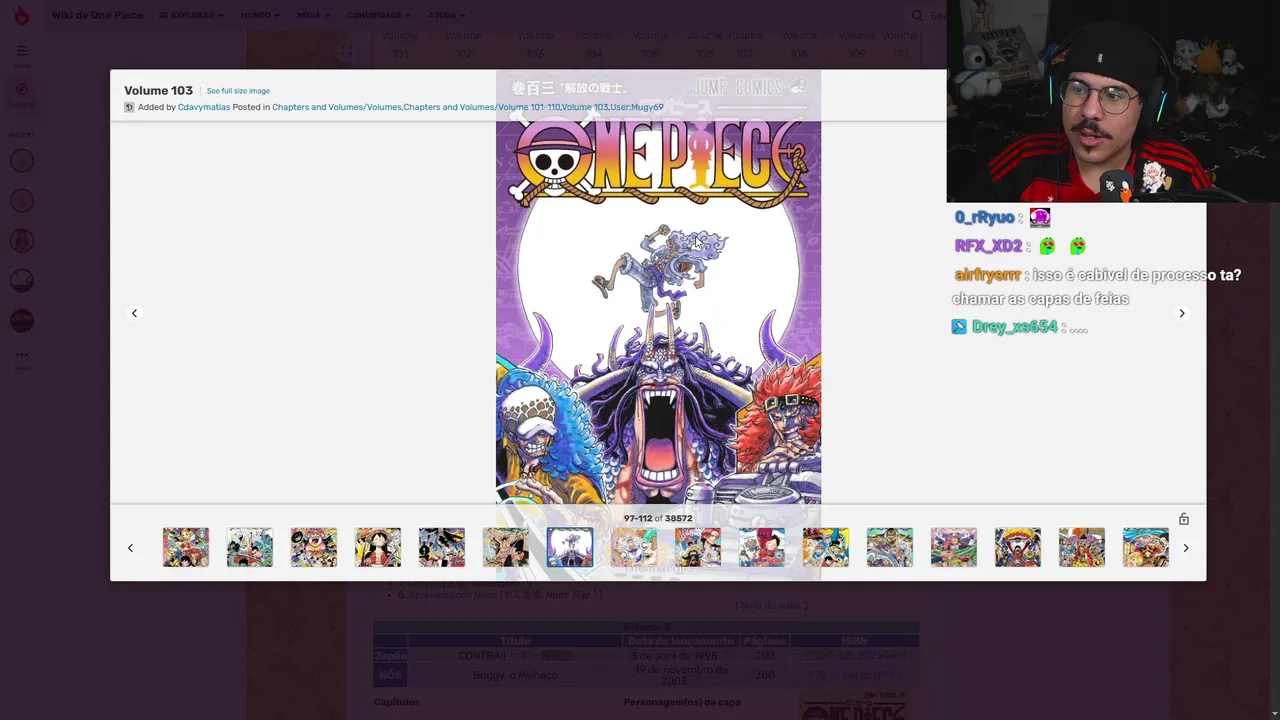Open 'See full size image' link
This screenshot has height=720, width=1280.
[238, 91]
